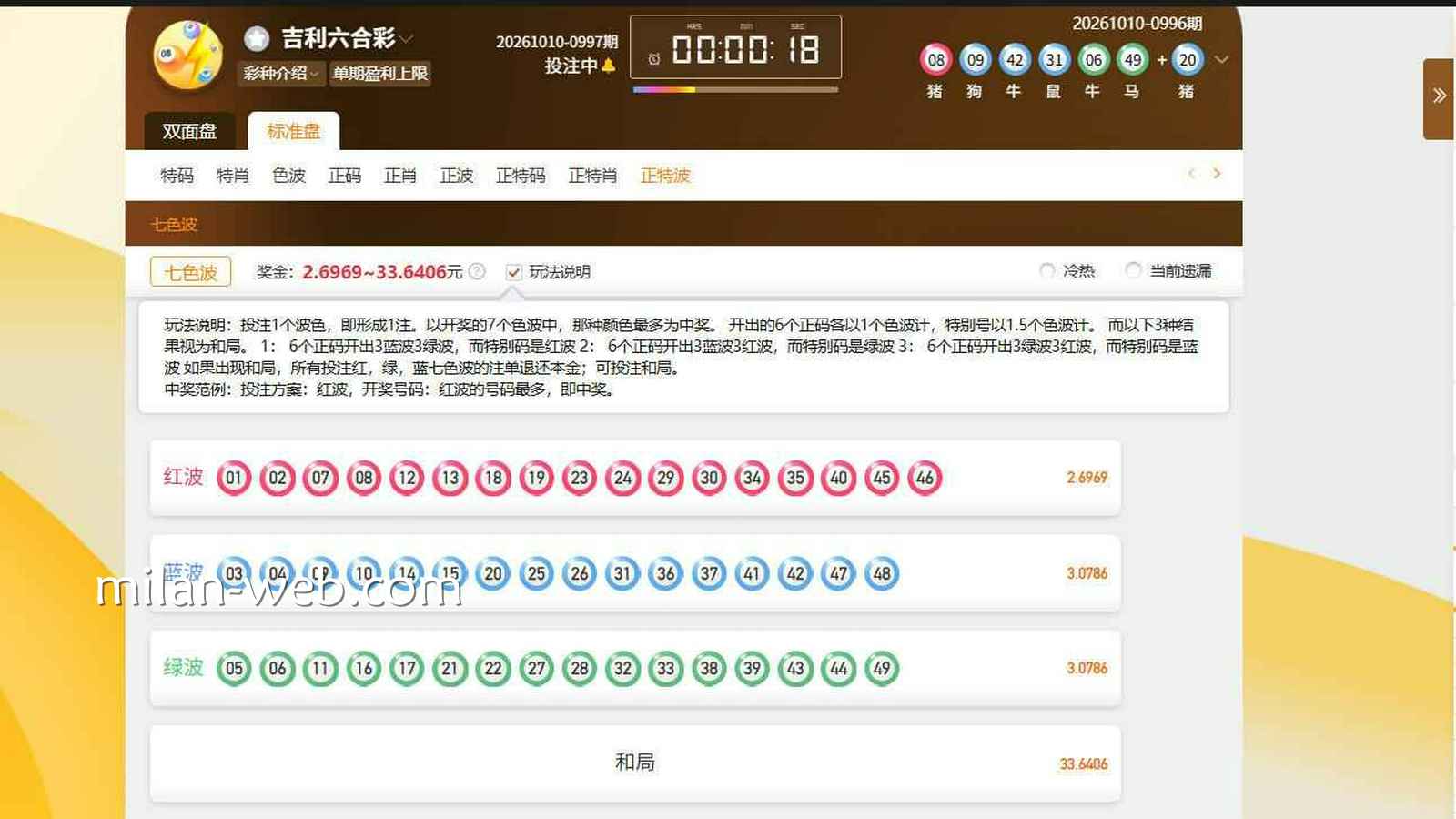Bet on 绿波 row label
This screenshot has height=819, width=1456.
pos(183,667)
